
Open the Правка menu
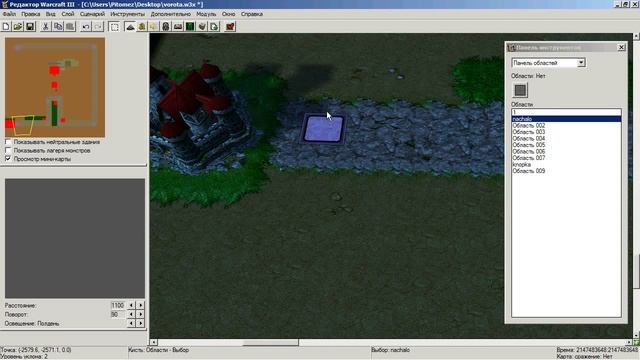coord(31,14)
